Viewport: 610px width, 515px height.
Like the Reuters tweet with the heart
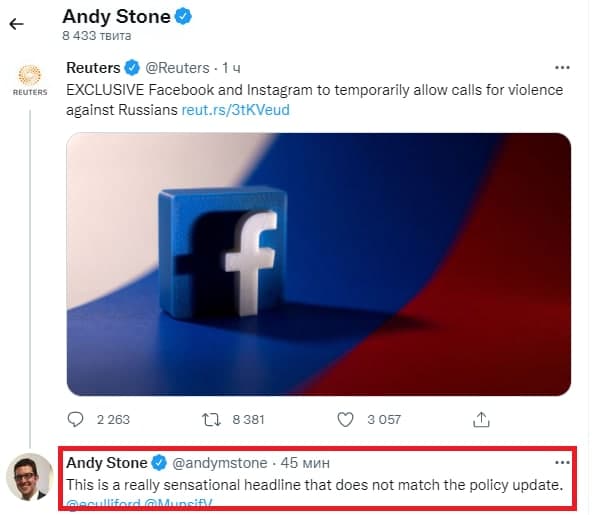click(346, 419)
